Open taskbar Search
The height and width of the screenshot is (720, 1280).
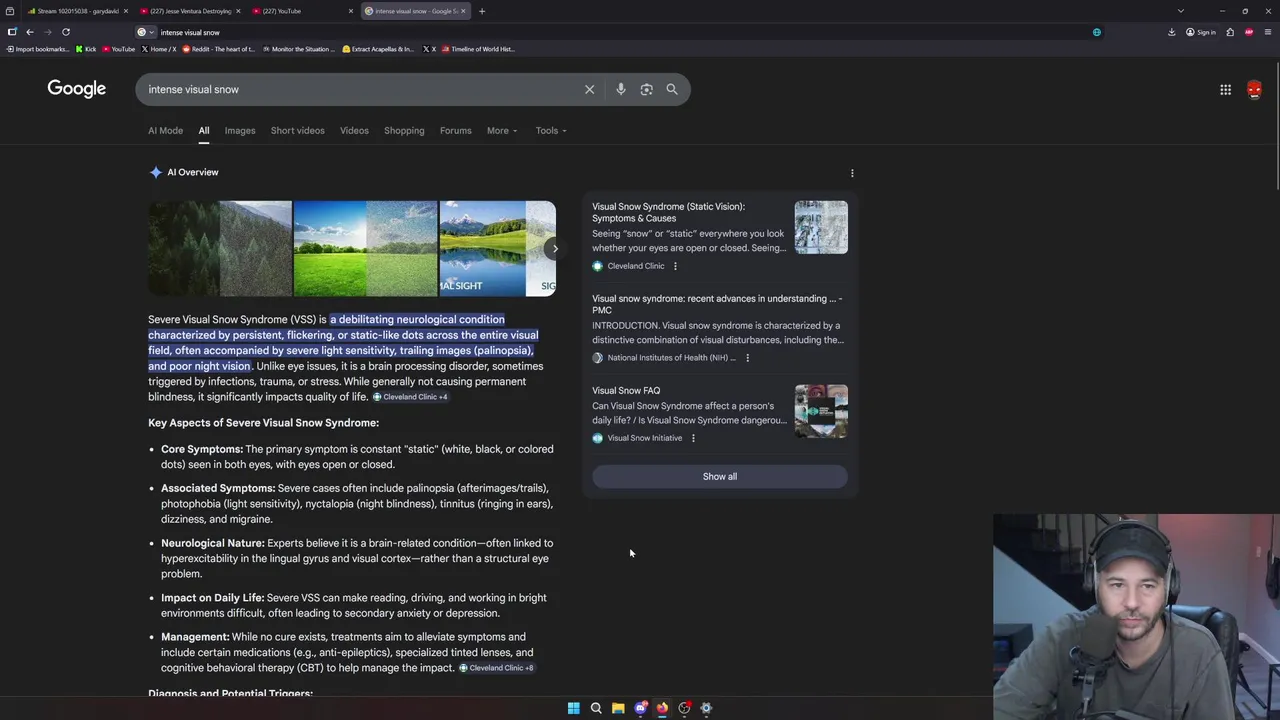click(x=596, y=708)
